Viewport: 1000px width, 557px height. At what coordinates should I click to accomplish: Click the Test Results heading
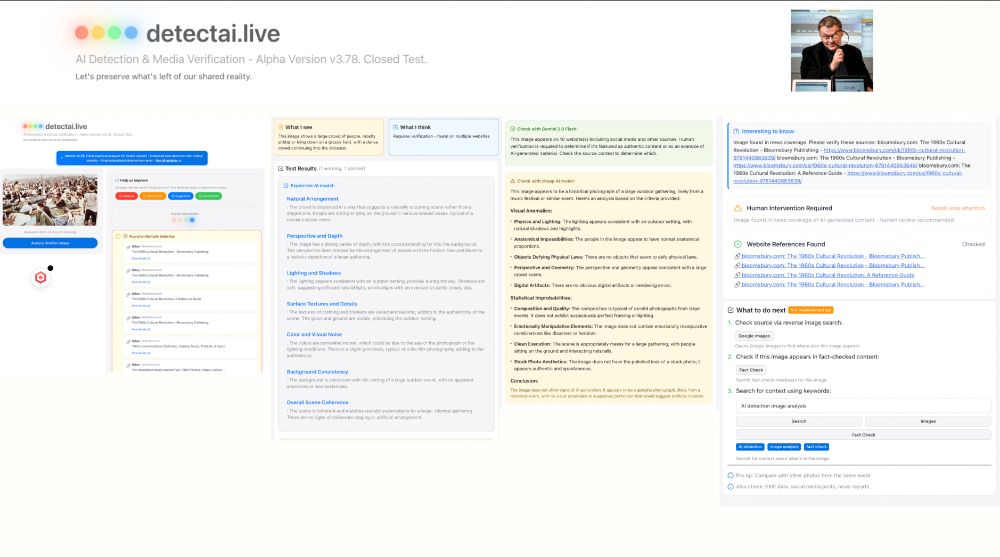300,168
